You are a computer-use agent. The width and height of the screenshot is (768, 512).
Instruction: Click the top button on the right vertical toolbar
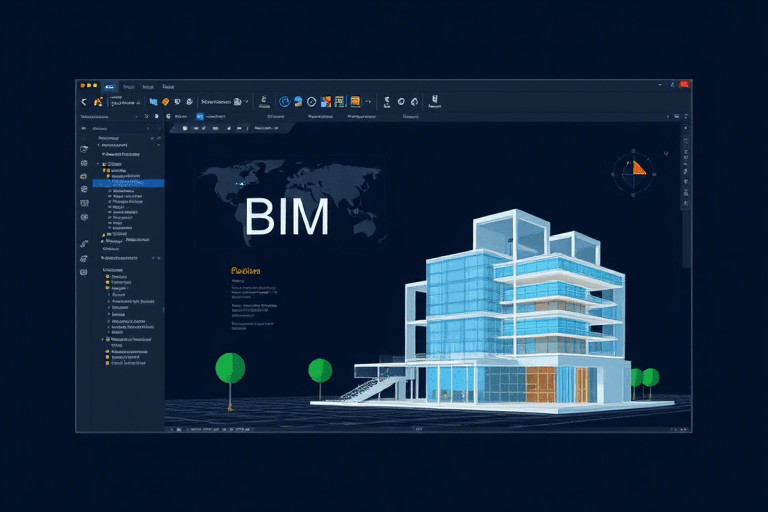[685, 130]
